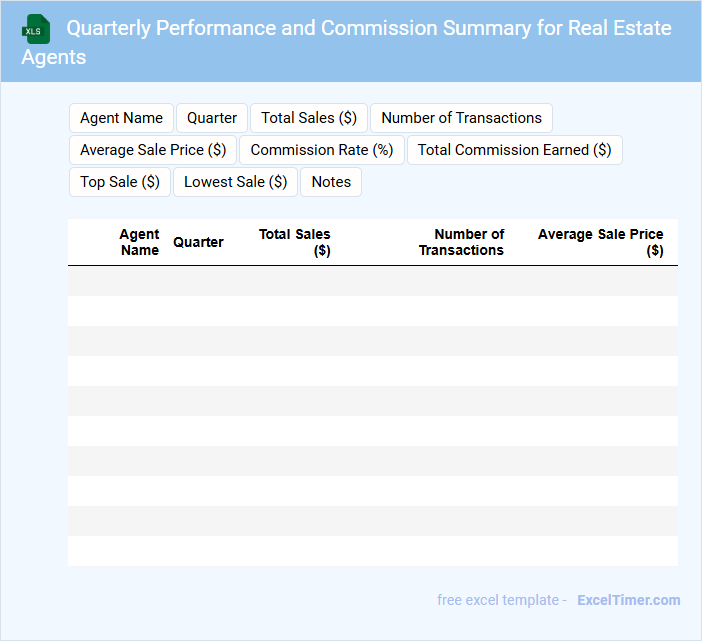Choose the Number of Transactions tag

(x=461, y=118)
